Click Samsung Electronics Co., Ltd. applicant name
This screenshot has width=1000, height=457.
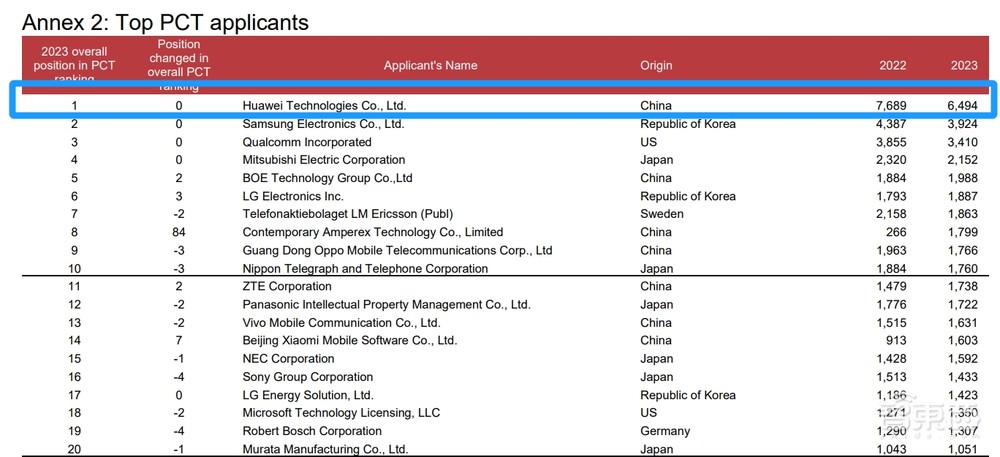323,124
